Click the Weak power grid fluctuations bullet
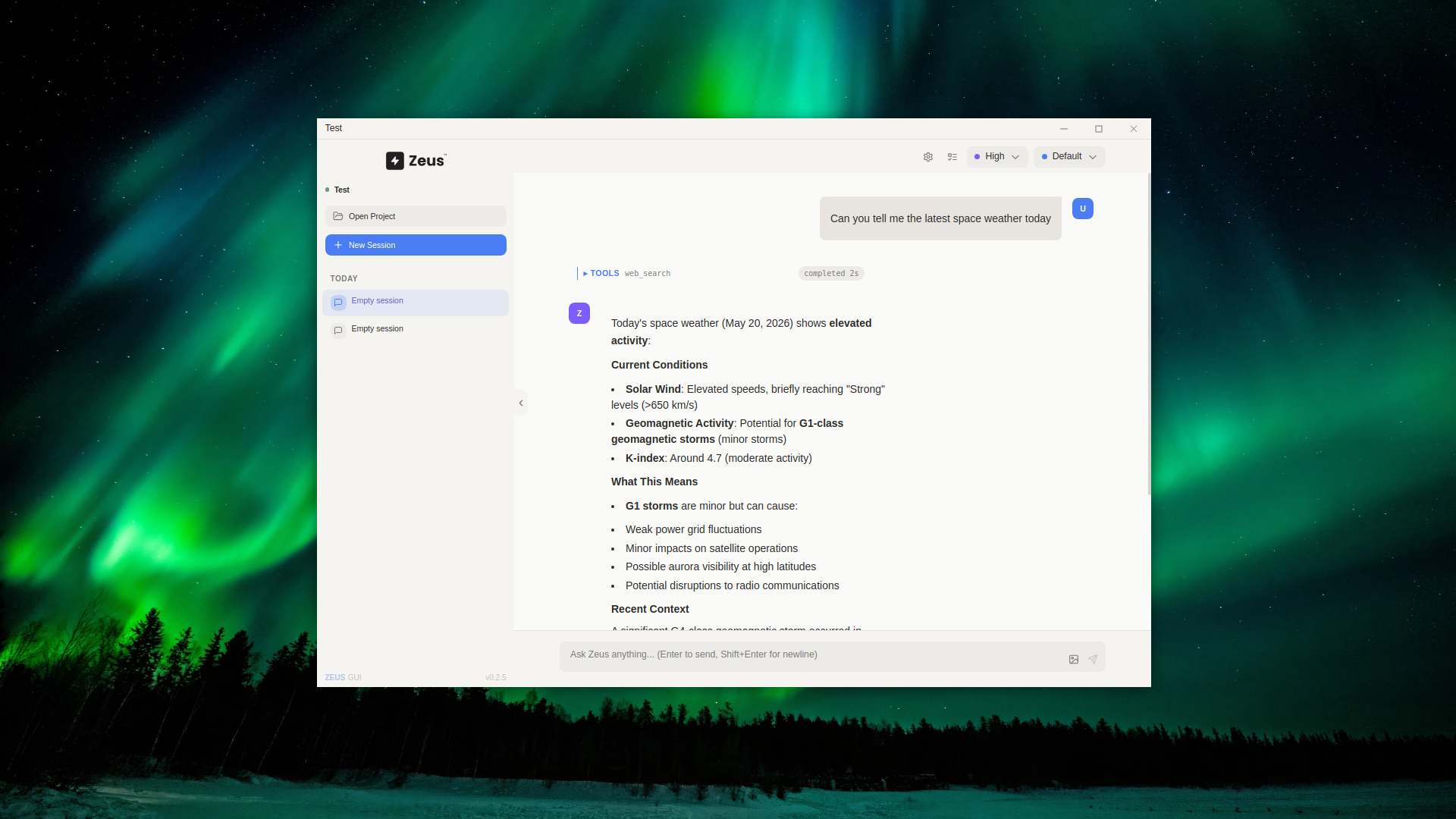This screenshot has height=819, width=1456. click(x=693, y=529)
